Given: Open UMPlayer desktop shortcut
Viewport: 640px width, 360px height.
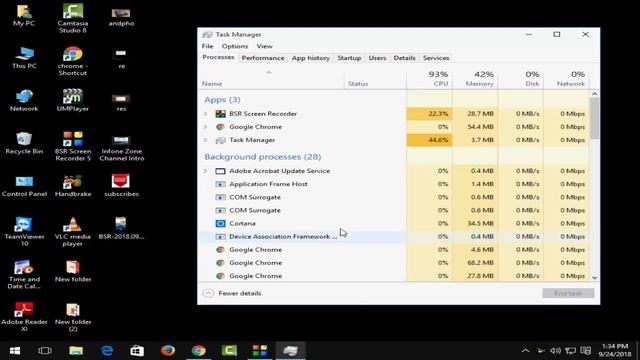Looking at the screenshot, I should click(73, 100).
